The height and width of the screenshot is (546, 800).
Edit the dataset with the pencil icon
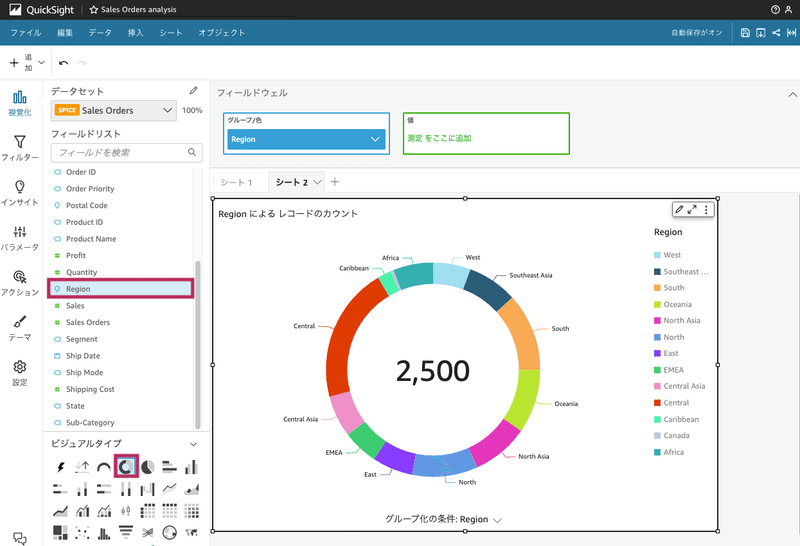pyautogui.click(x=193, y=91)
